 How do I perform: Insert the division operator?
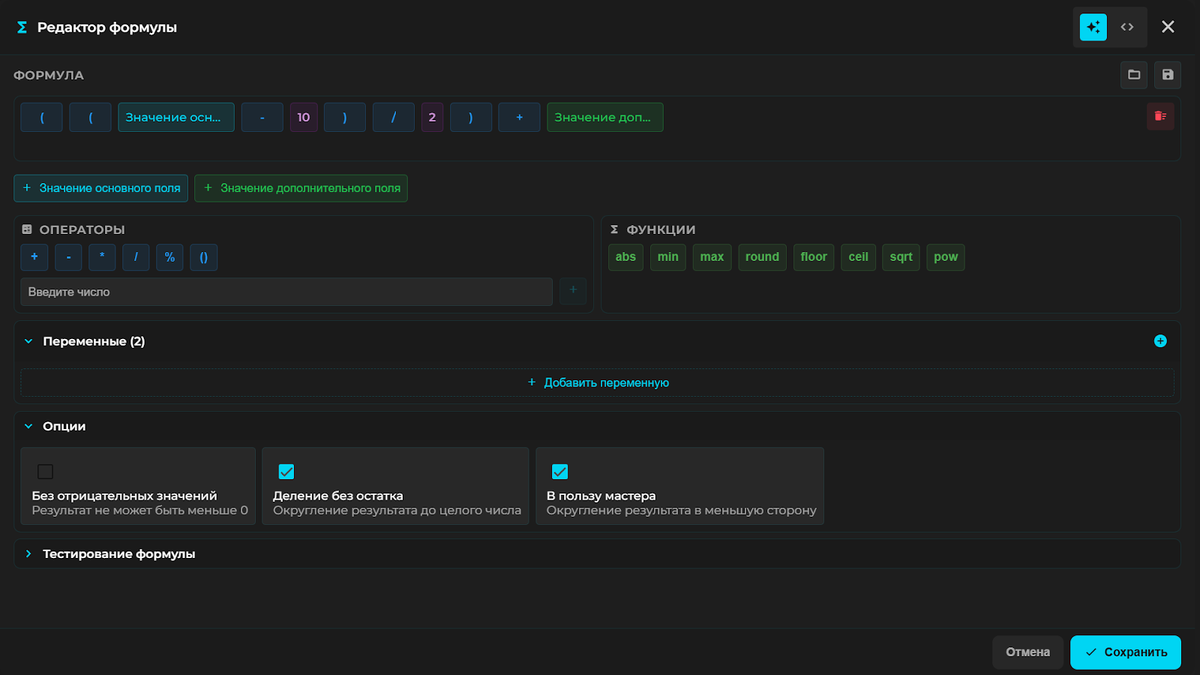(136, 257)
